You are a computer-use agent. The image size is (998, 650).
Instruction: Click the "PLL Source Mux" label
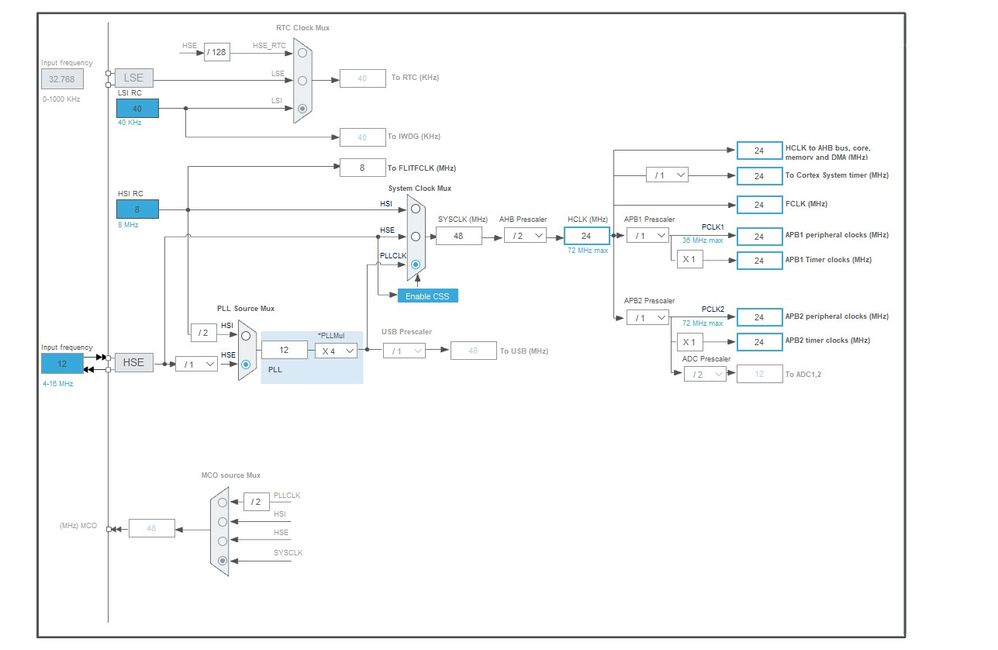pos(246,309)
